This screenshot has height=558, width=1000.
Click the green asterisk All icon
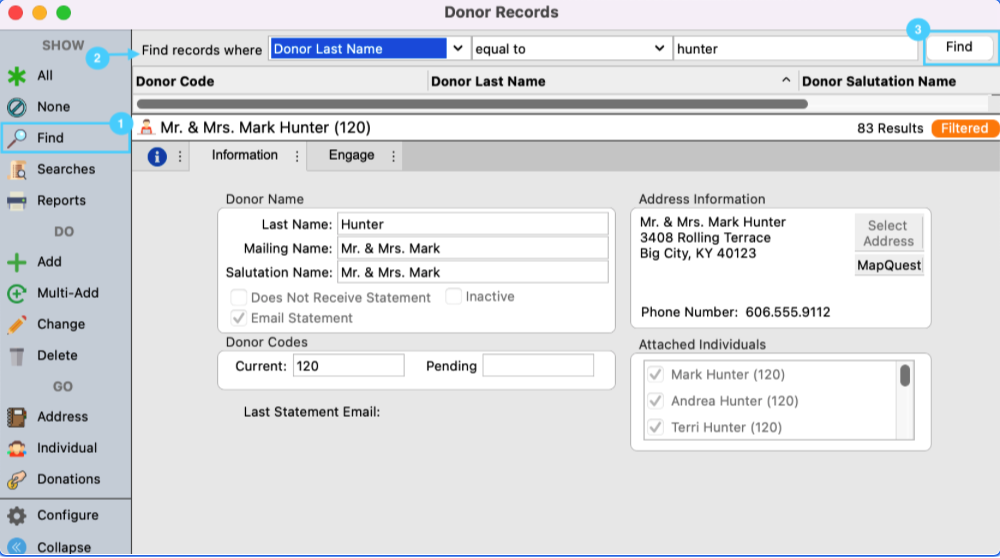tap(17, 76)
